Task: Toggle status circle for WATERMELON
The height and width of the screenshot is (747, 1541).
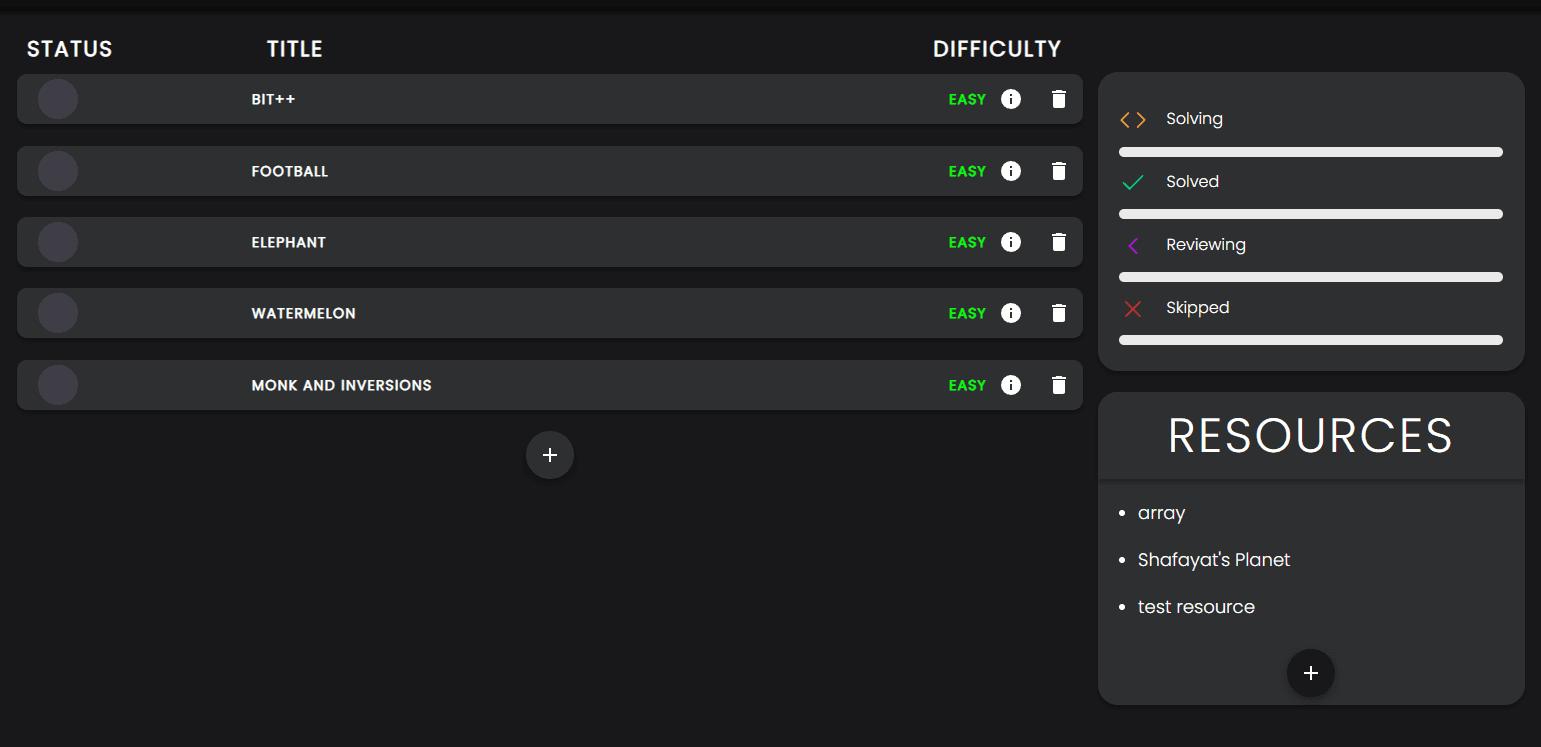Action: click(58, 313)
